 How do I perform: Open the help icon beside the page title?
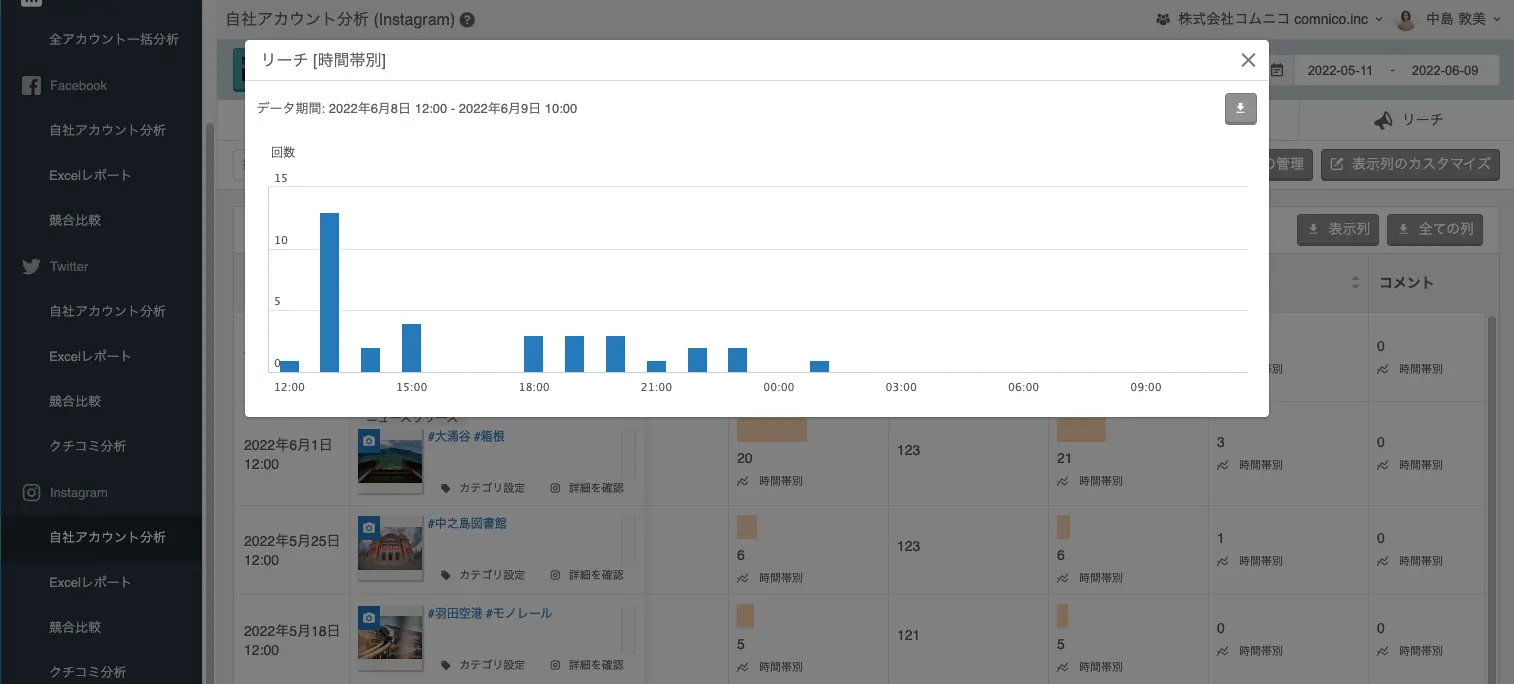[467, 19]
